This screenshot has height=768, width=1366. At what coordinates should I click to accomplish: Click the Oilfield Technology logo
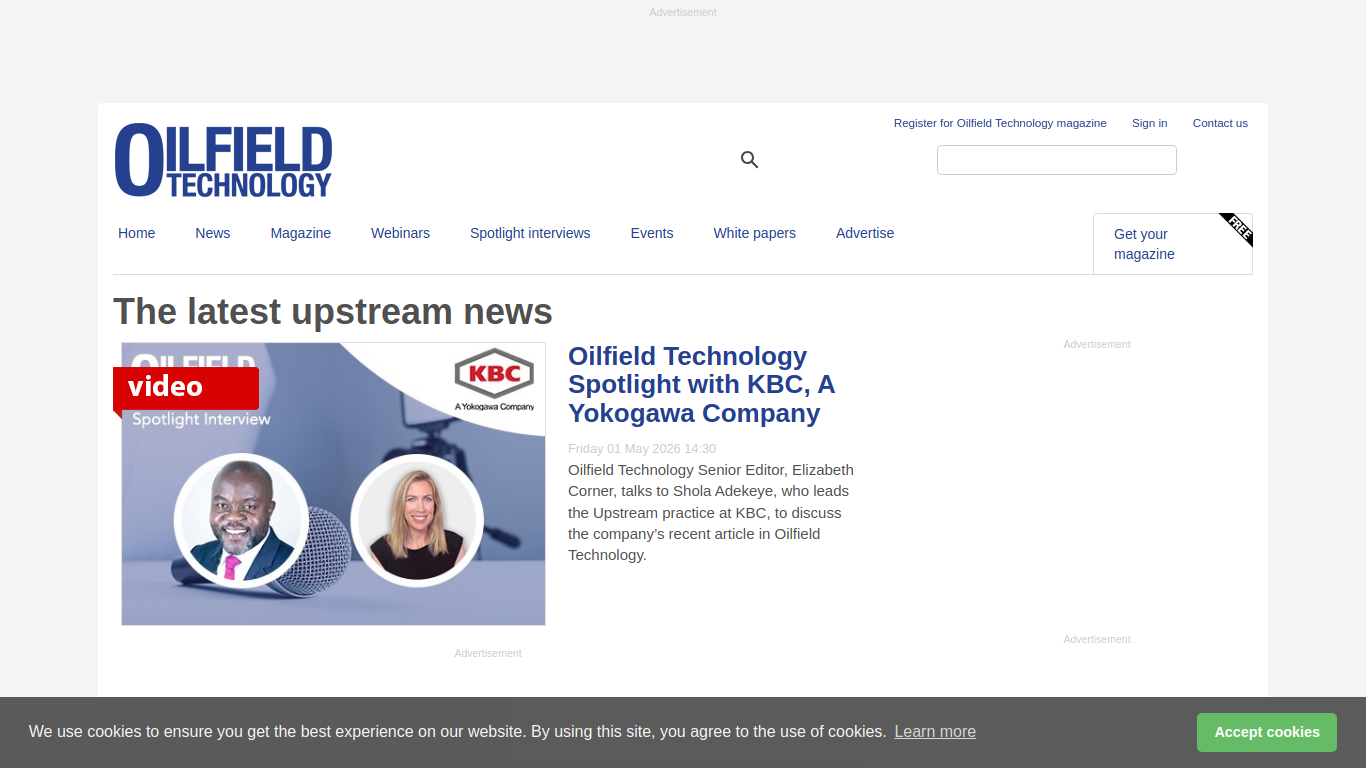click(x=223, y=160)
